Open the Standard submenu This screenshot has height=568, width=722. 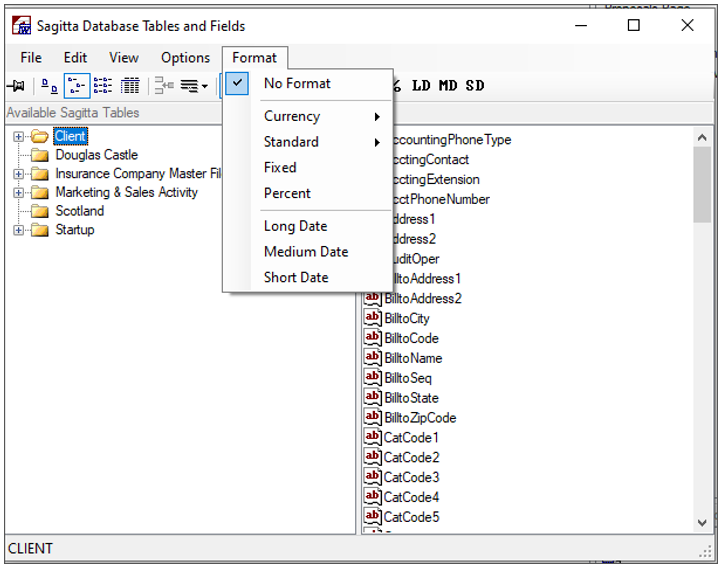(307, 142)
